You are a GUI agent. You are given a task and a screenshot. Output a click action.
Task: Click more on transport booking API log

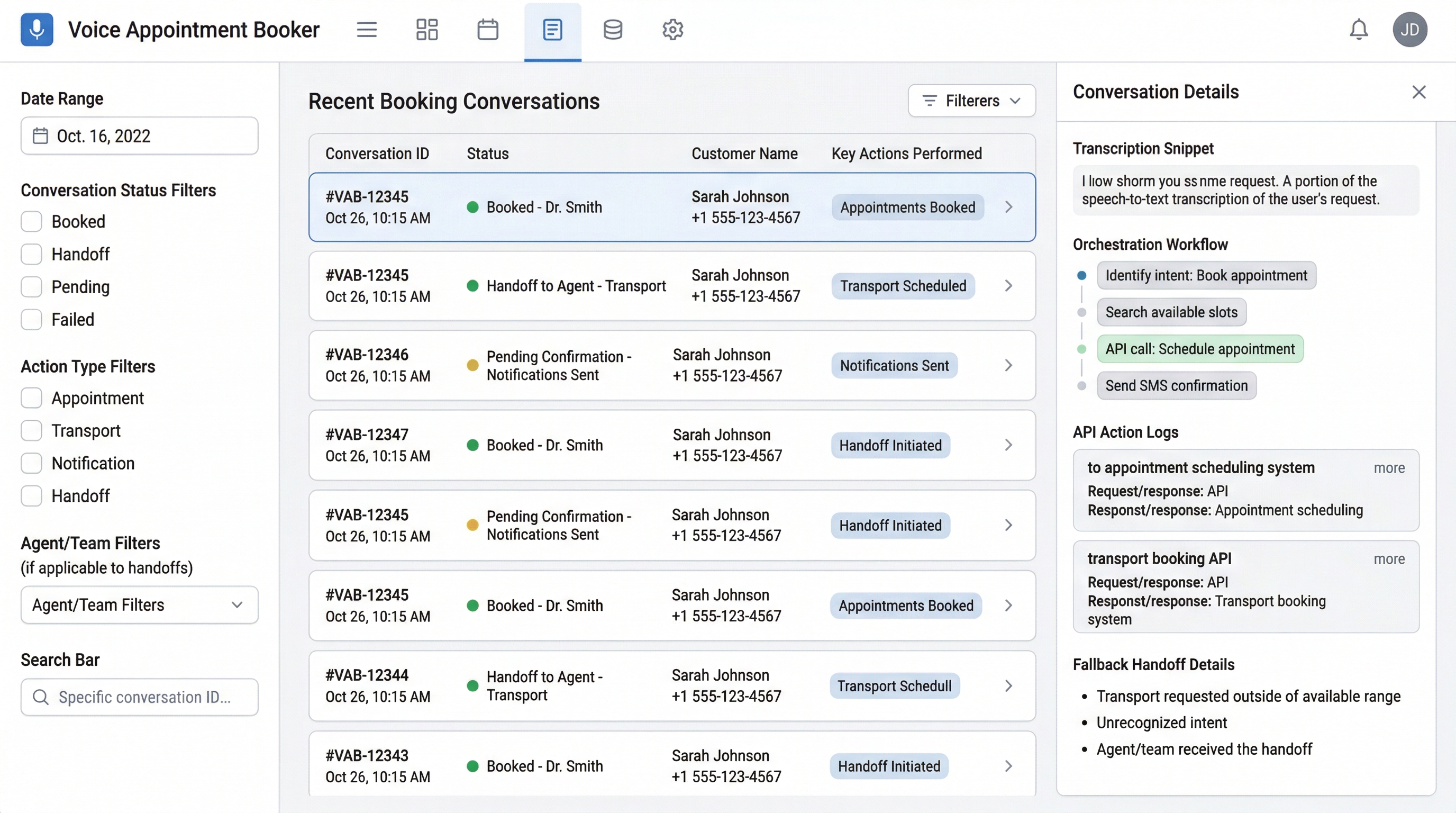(x=1389, y=558)
